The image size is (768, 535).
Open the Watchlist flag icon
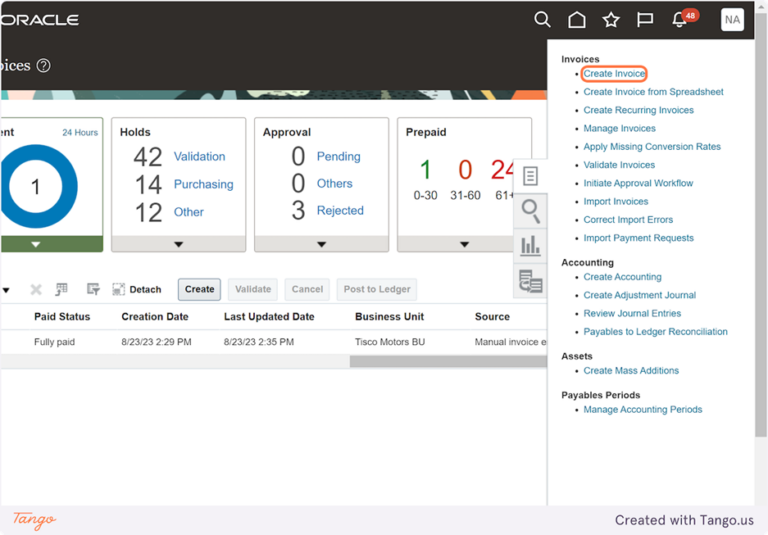click(x=645, y=20)
